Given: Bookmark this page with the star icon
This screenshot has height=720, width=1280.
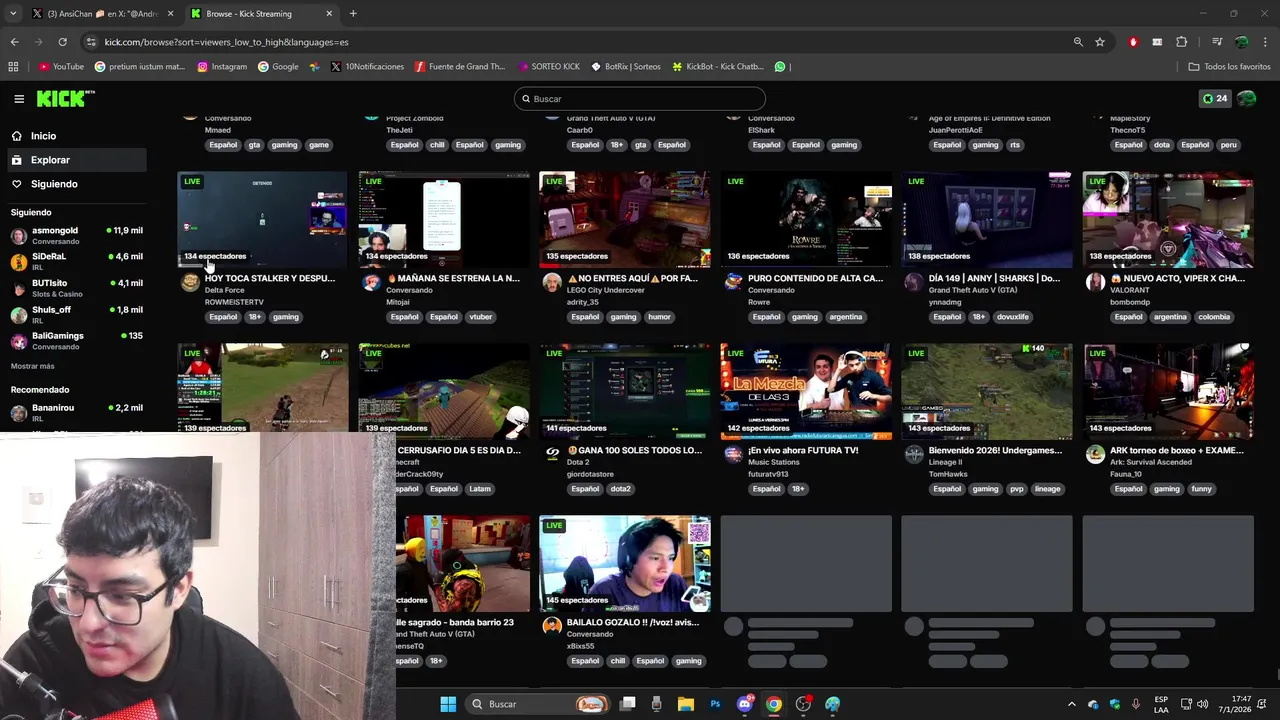Looking at the screenshot, I should pos(1100,42).
